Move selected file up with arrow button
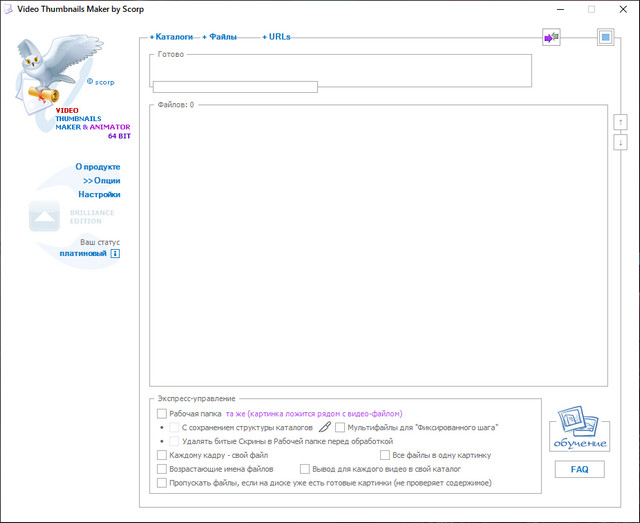The width and height of the screenshot is (640, 523). [x=620, y=121]
